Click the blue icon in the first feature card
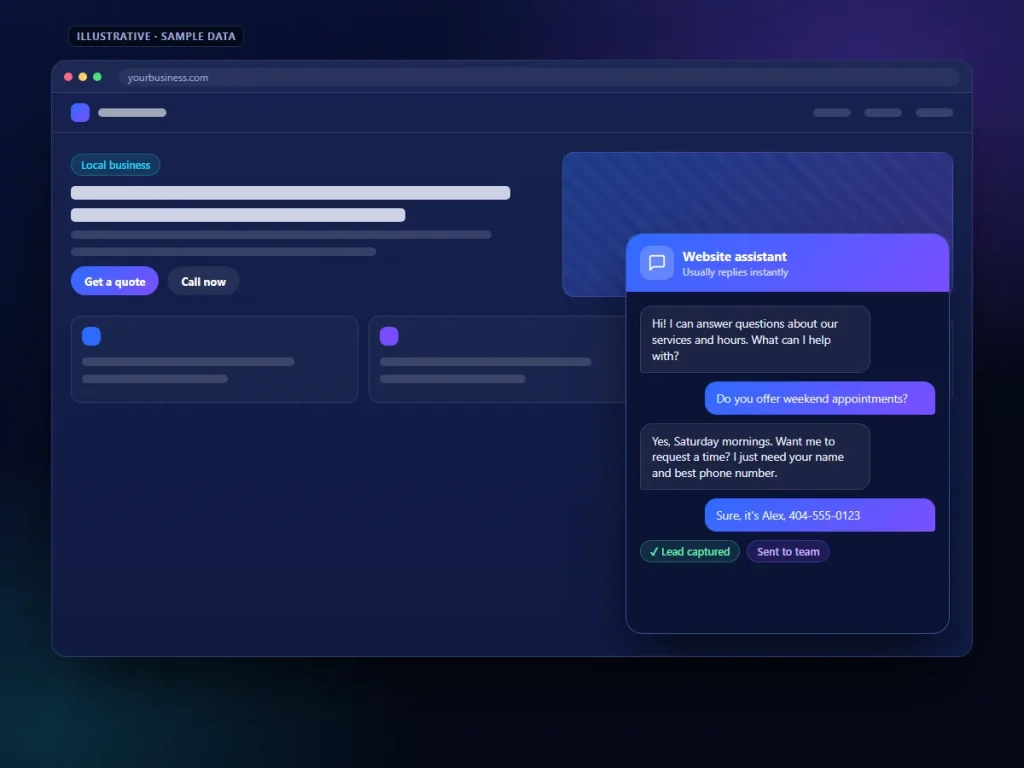 click(x=91, y=336)
